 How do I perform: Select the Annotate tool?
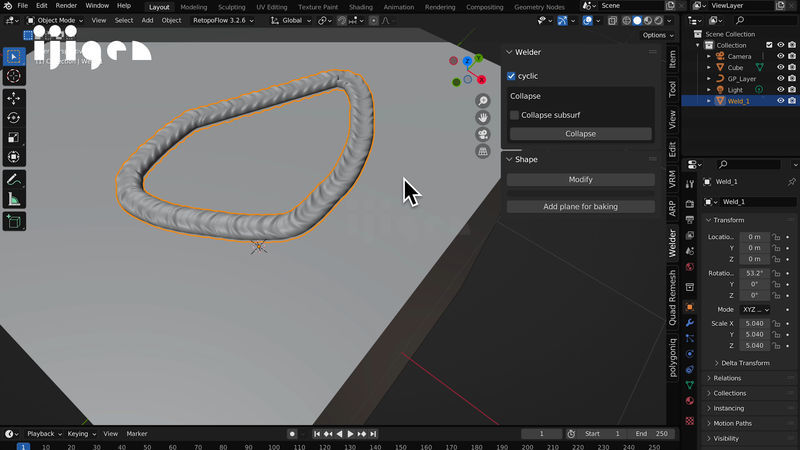[14, 180]
